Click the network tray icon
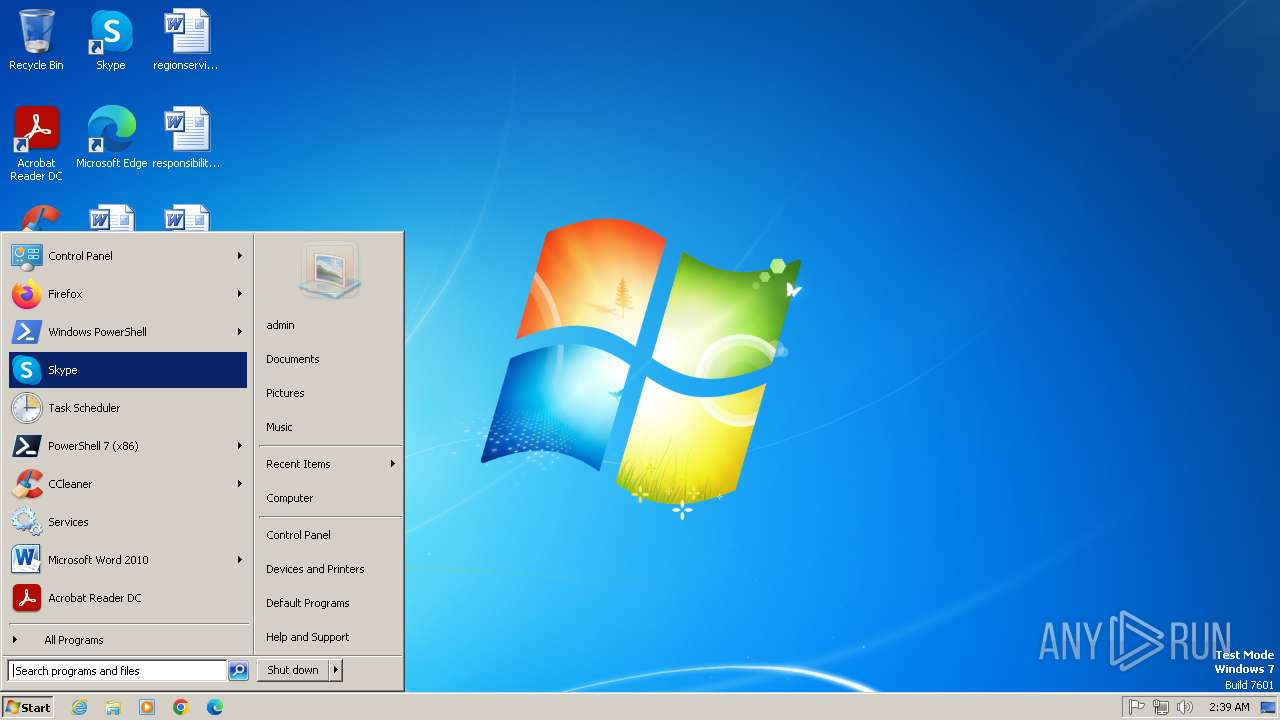The width and height of the screenshot is (1280, 720). (1161, 707)
